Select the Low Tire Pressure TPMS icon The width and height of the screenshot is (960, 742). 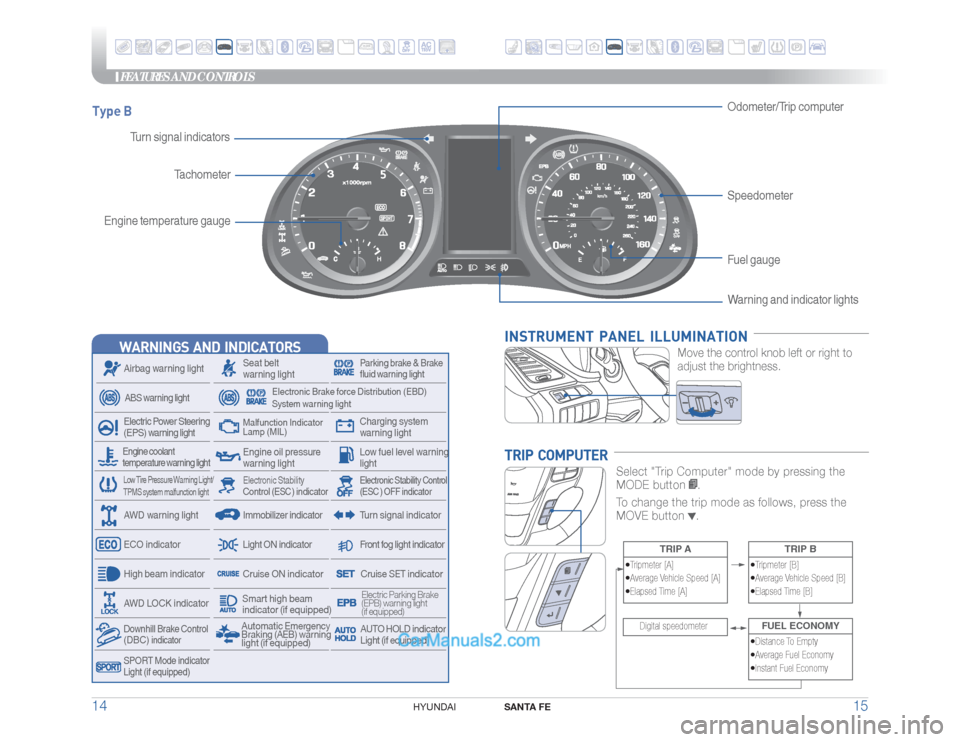tap(108, 485)
